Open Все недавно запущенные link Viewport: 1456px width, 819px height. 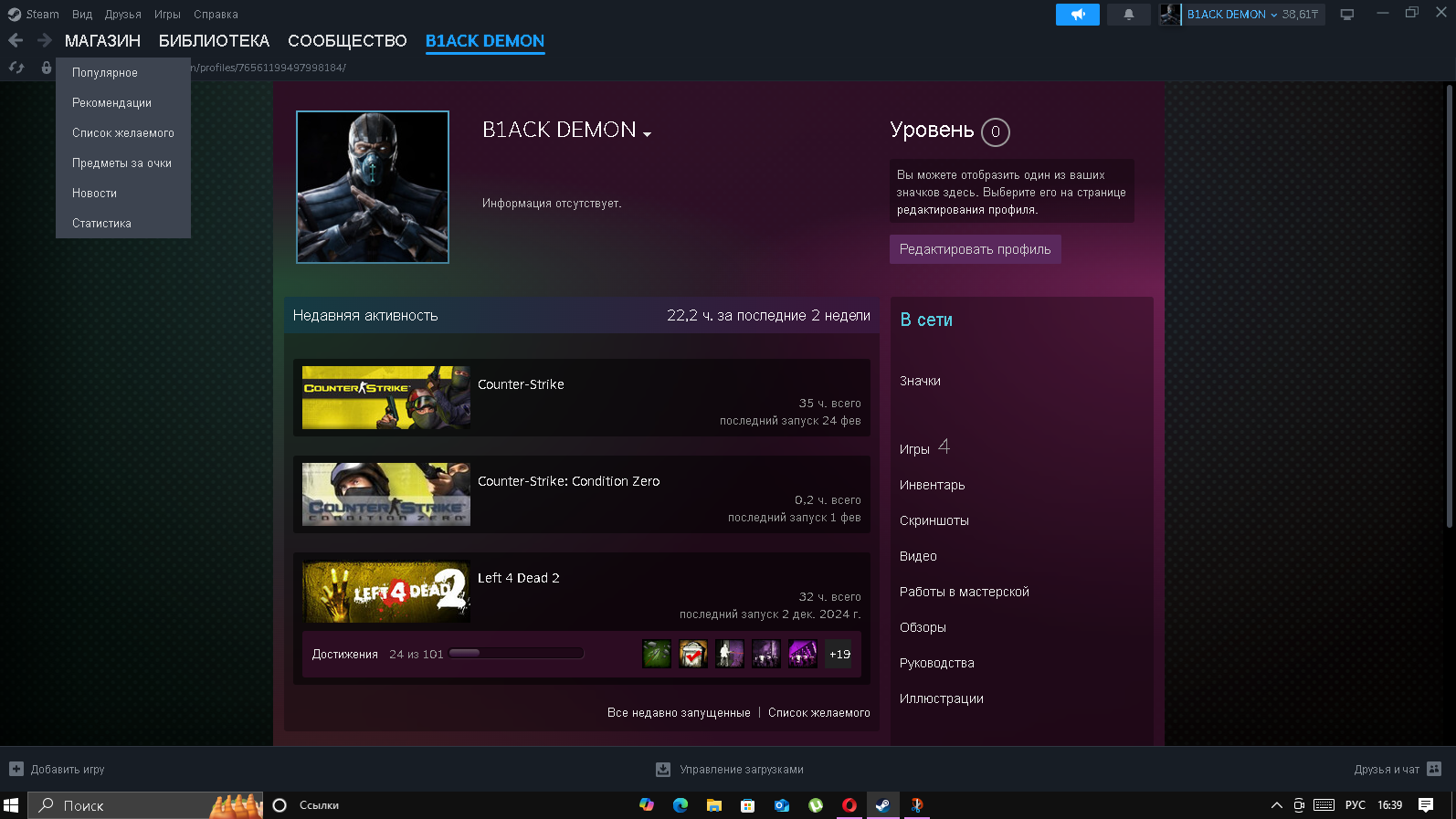pyautogui.click(x=679, y=713)
